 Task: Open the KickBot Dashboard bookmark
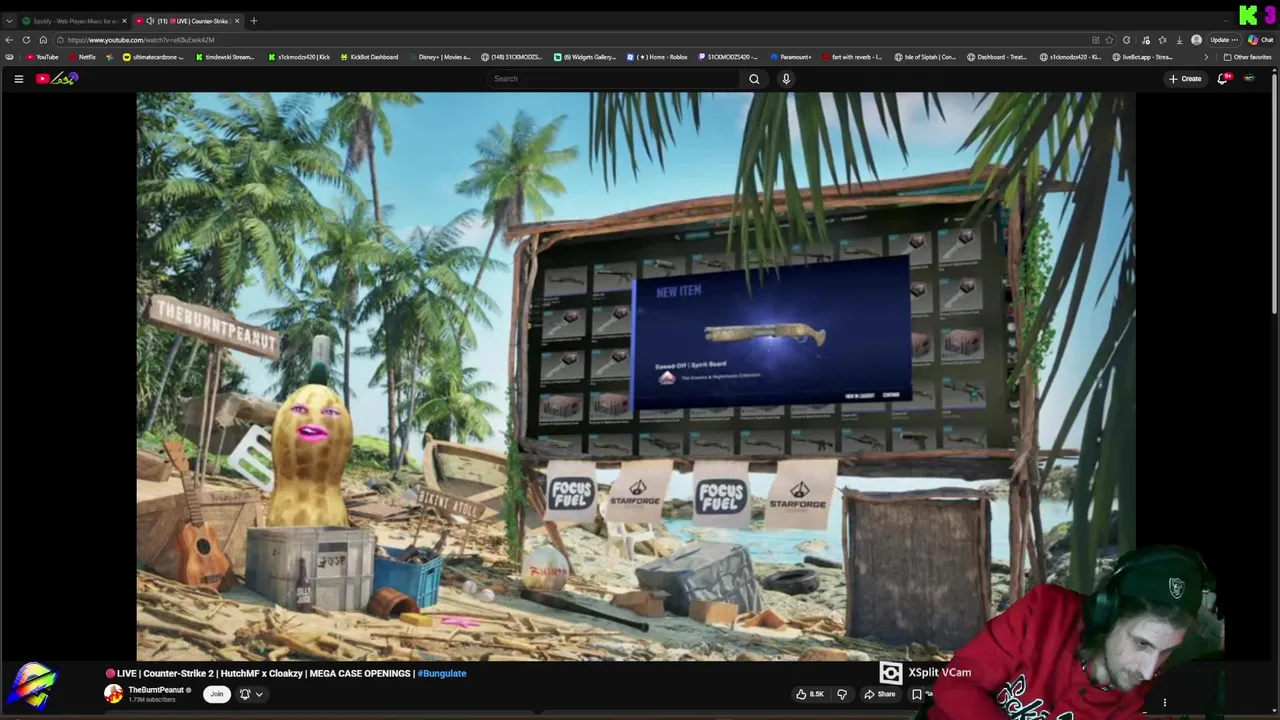point(369,57)
